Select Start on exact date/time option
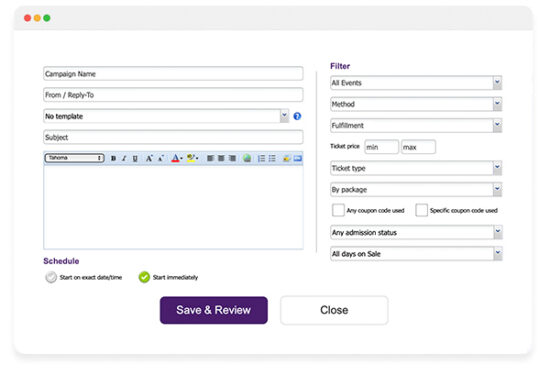Viewport: 550px width, 387px height. (51, 277)
